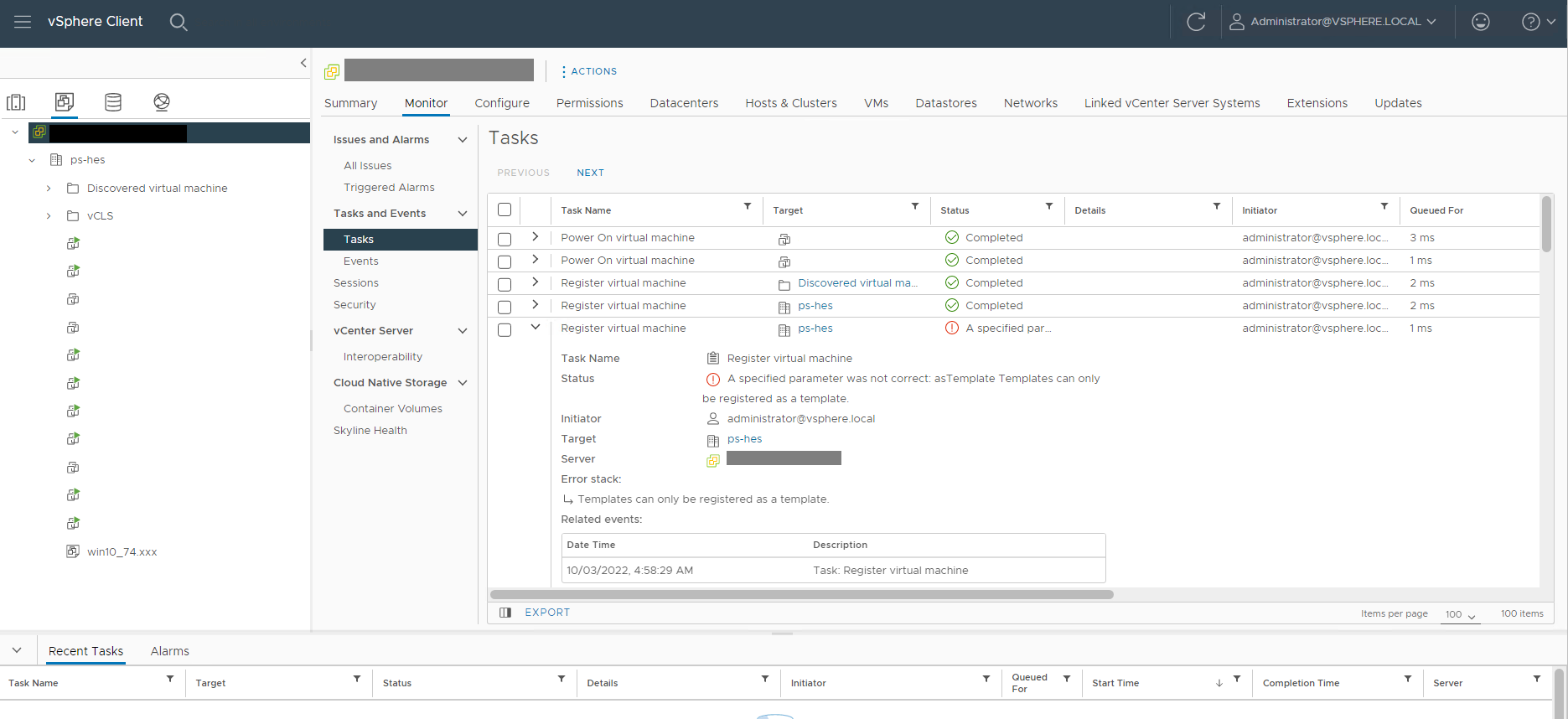Collapse the vCenter root tree node
Viewport: 1568px width, 719px height.
(15, 132)
